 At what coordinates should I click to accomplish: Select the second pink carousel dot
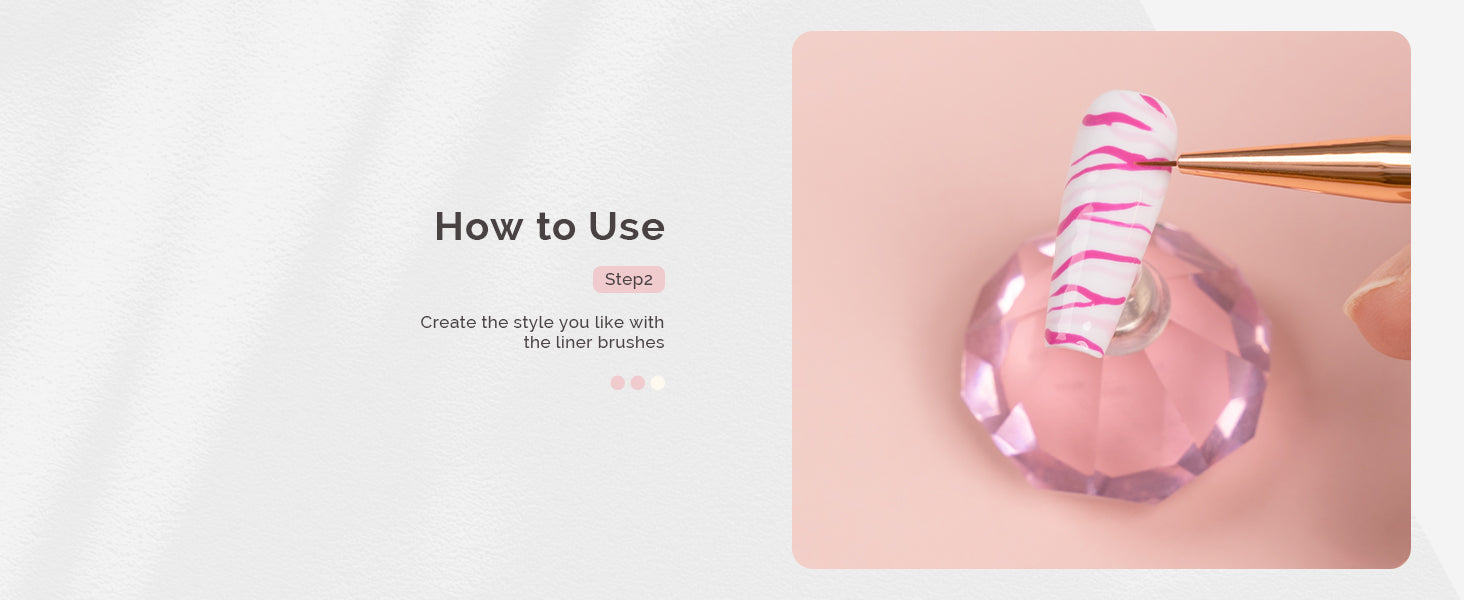(x=638, y=383)
